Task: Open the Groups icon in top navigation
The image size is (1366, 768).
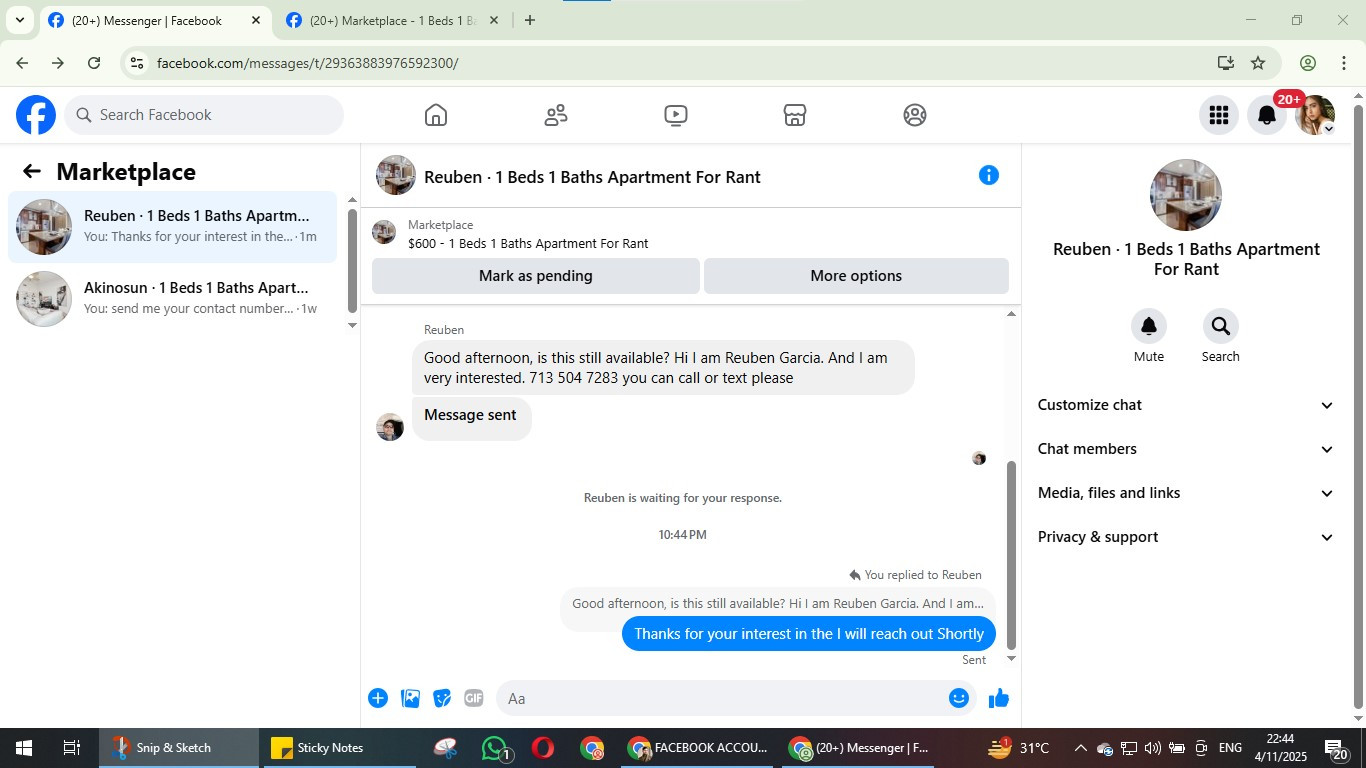Action: click(915, 115)
